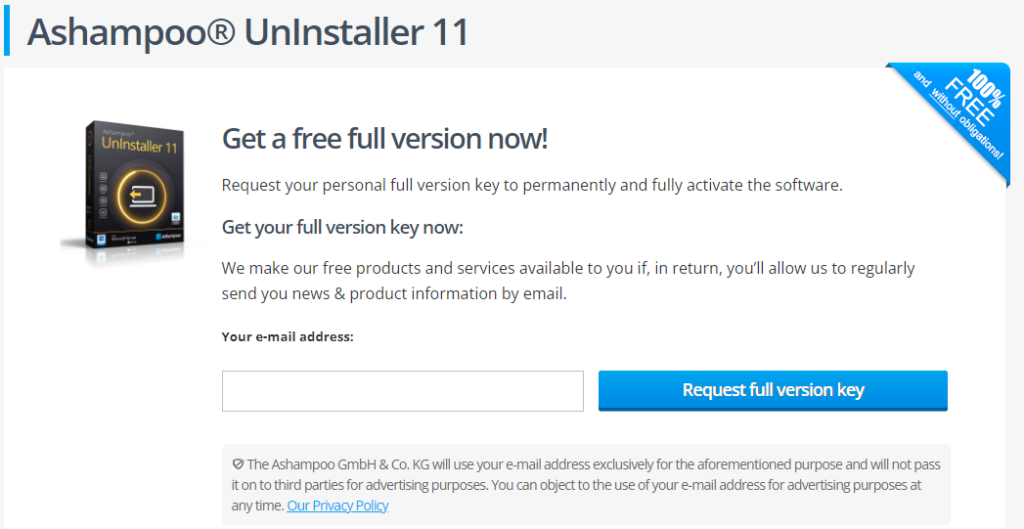The width and height of the screenshot is (1024, 529).
Task: Click the "Get a free full version now!" headline
Action: 384,138
